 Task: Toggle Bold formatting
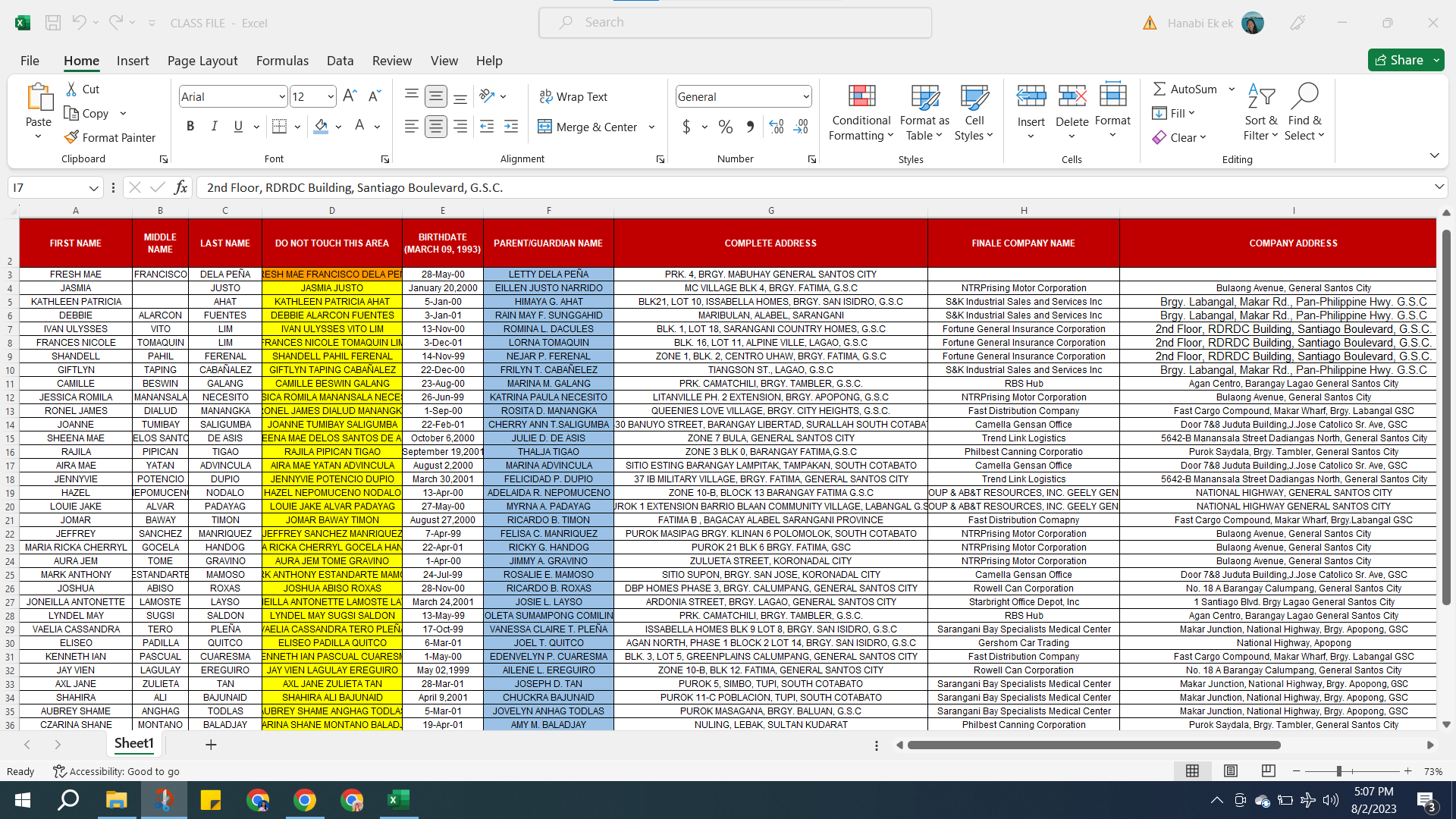tap(190, 127)
